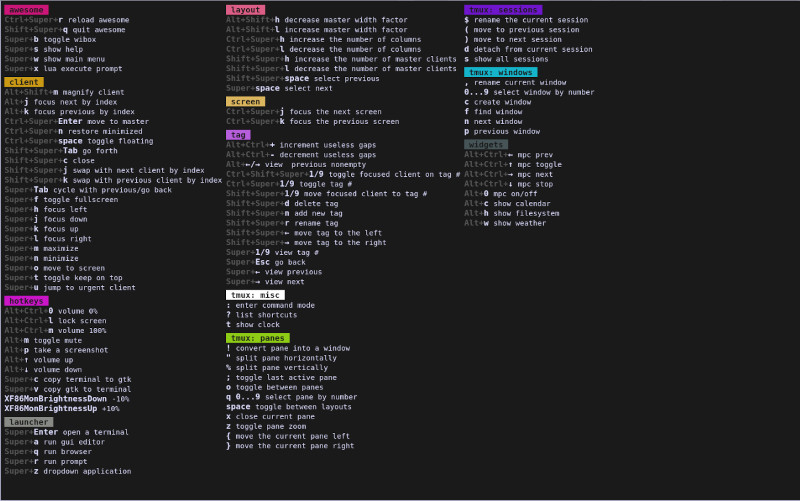Click 'cycle with previous/go back' line

click(x=88, y=190)
